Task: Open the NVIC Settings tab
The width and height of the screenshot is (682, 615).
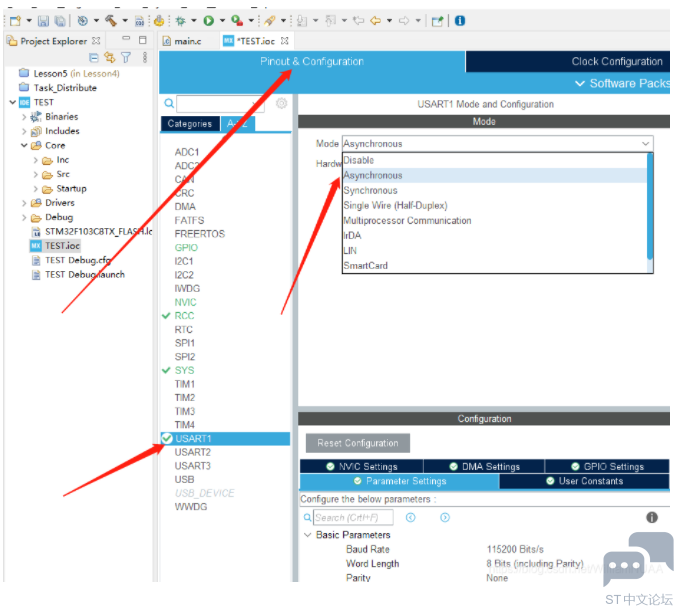Action: click(x=361, y=466)
